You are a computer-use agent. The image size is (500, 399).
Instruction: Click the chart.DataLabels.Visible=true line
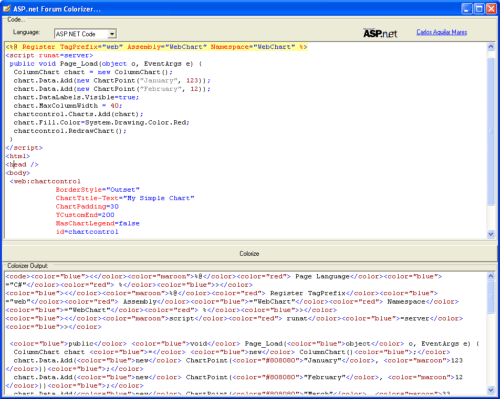[x=76, y=97]
